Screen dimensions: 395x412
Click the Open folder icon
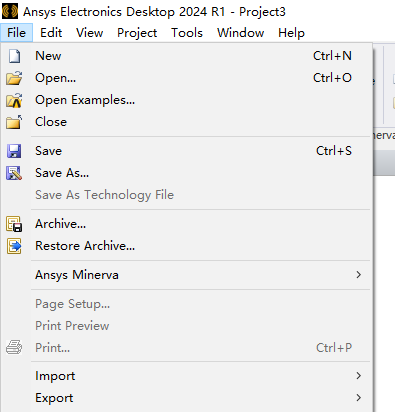click(14, 78)
